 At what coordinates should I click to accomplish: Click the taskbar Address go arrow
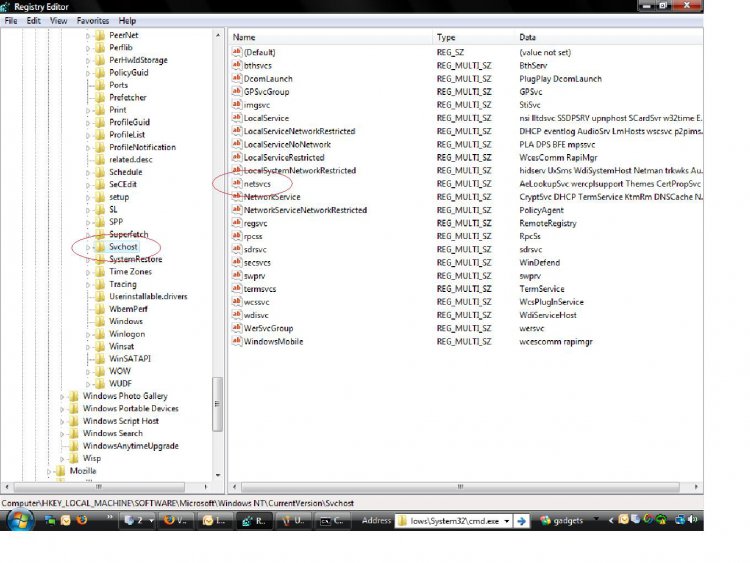(x=522, y=521)
